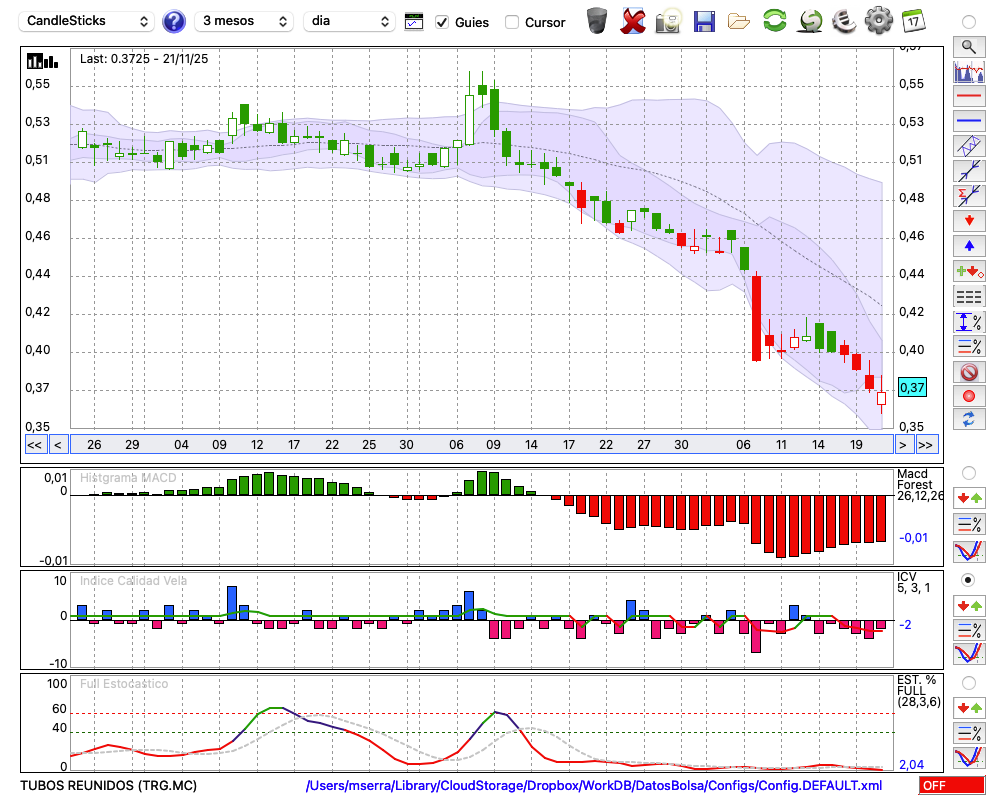Uncheck the Guies checkbox
This screenshot has height=800, width=1000.
[x=442, y=22]
